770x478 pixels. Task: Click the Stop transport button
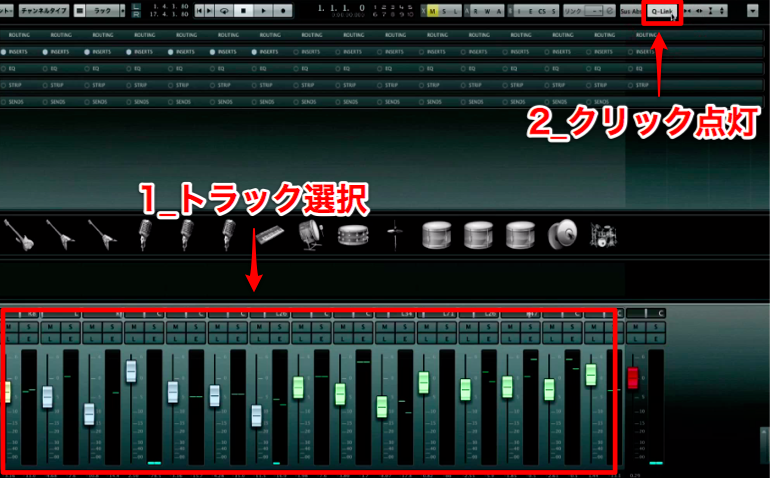tap(243, 10)
